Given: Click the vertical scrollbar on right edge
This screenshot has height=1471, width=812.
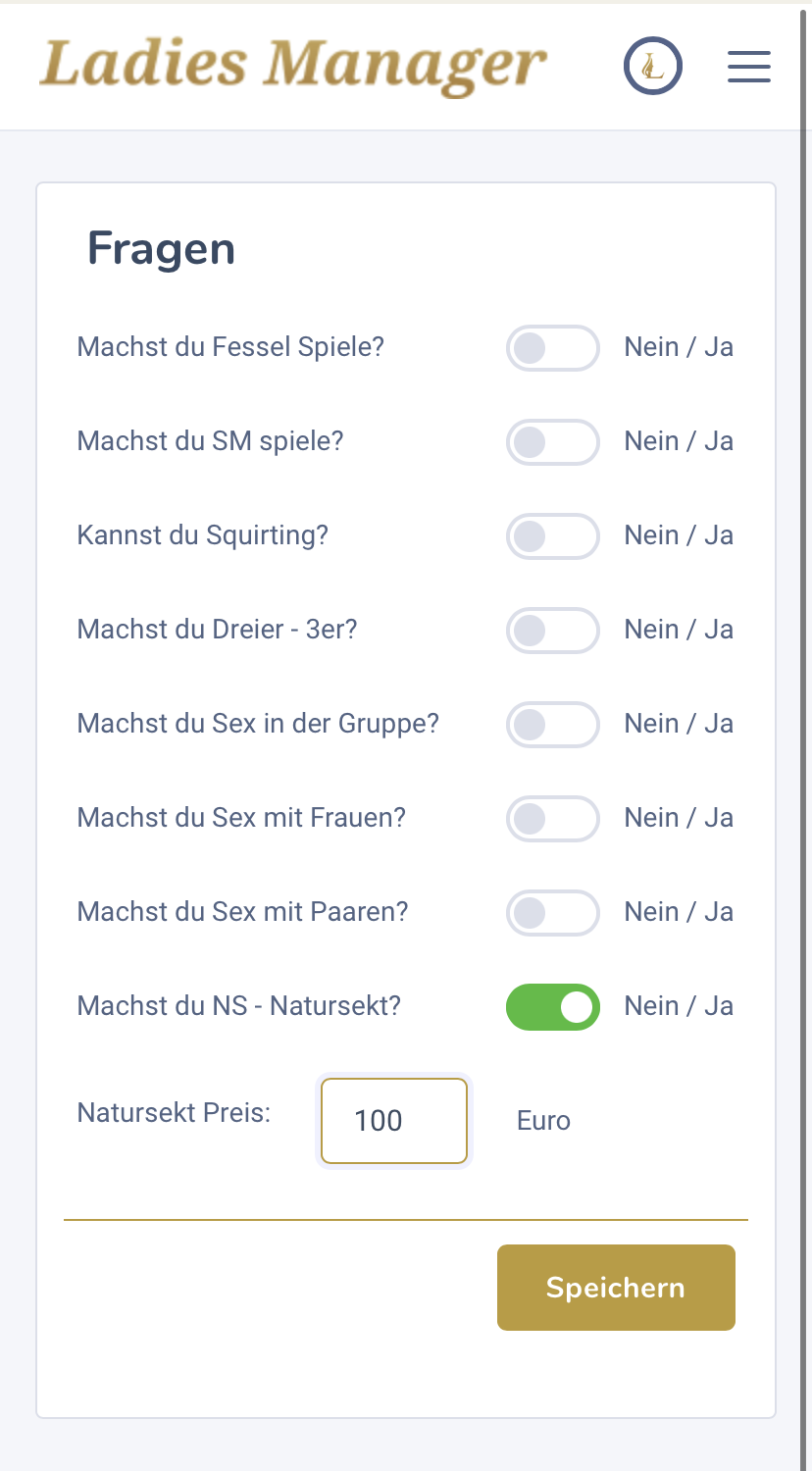Looking at the screenshot, I should pyautogui.click(x=806, y=735).
